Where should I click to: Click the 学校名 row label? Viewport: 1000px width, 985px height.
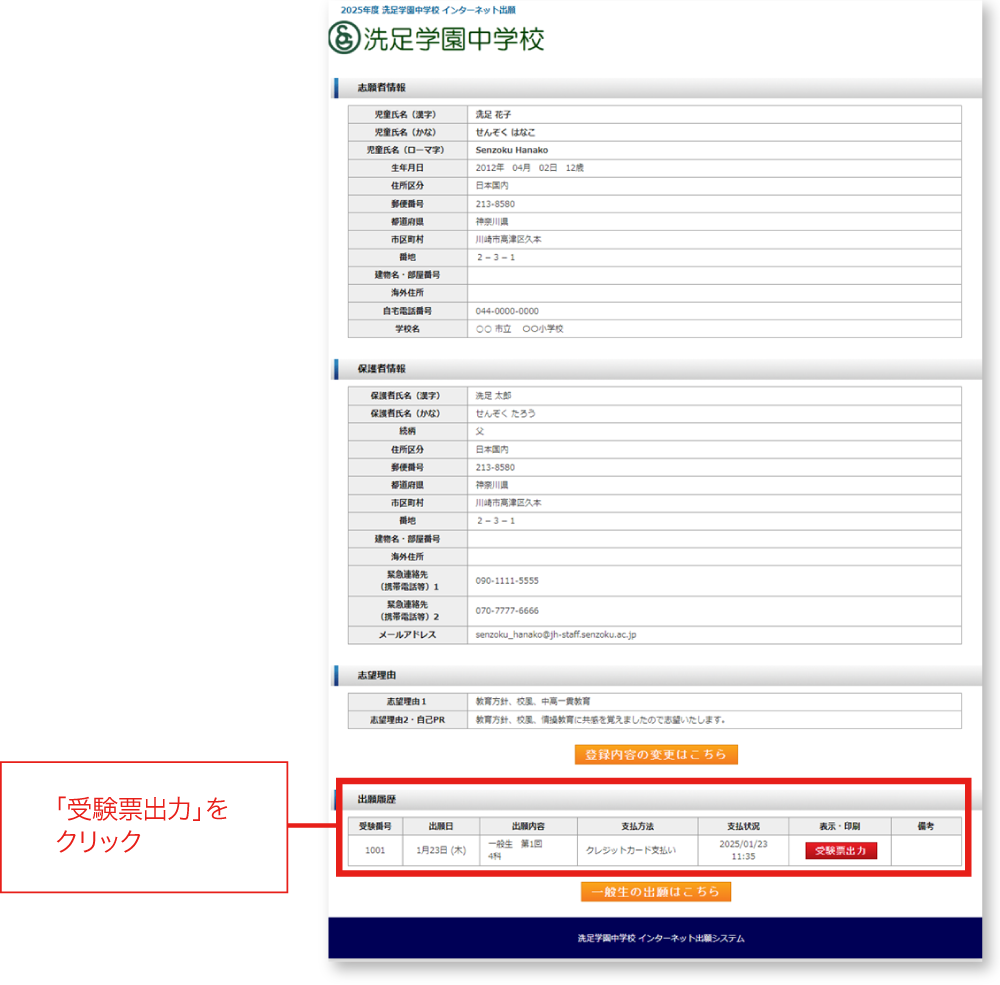[x=408, y=329]
